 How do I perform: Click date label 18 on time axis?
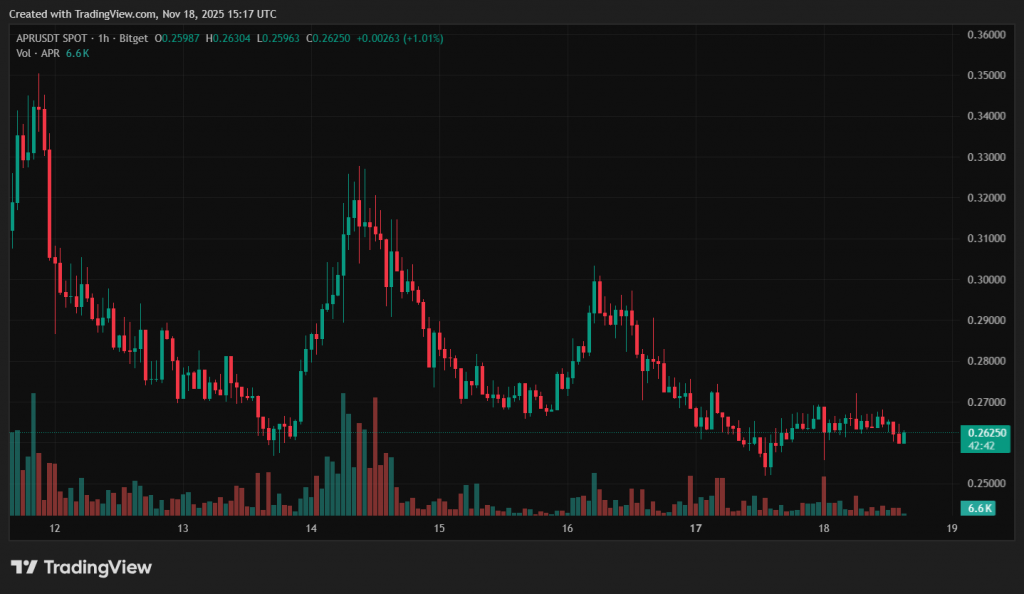tap(824, 528)
